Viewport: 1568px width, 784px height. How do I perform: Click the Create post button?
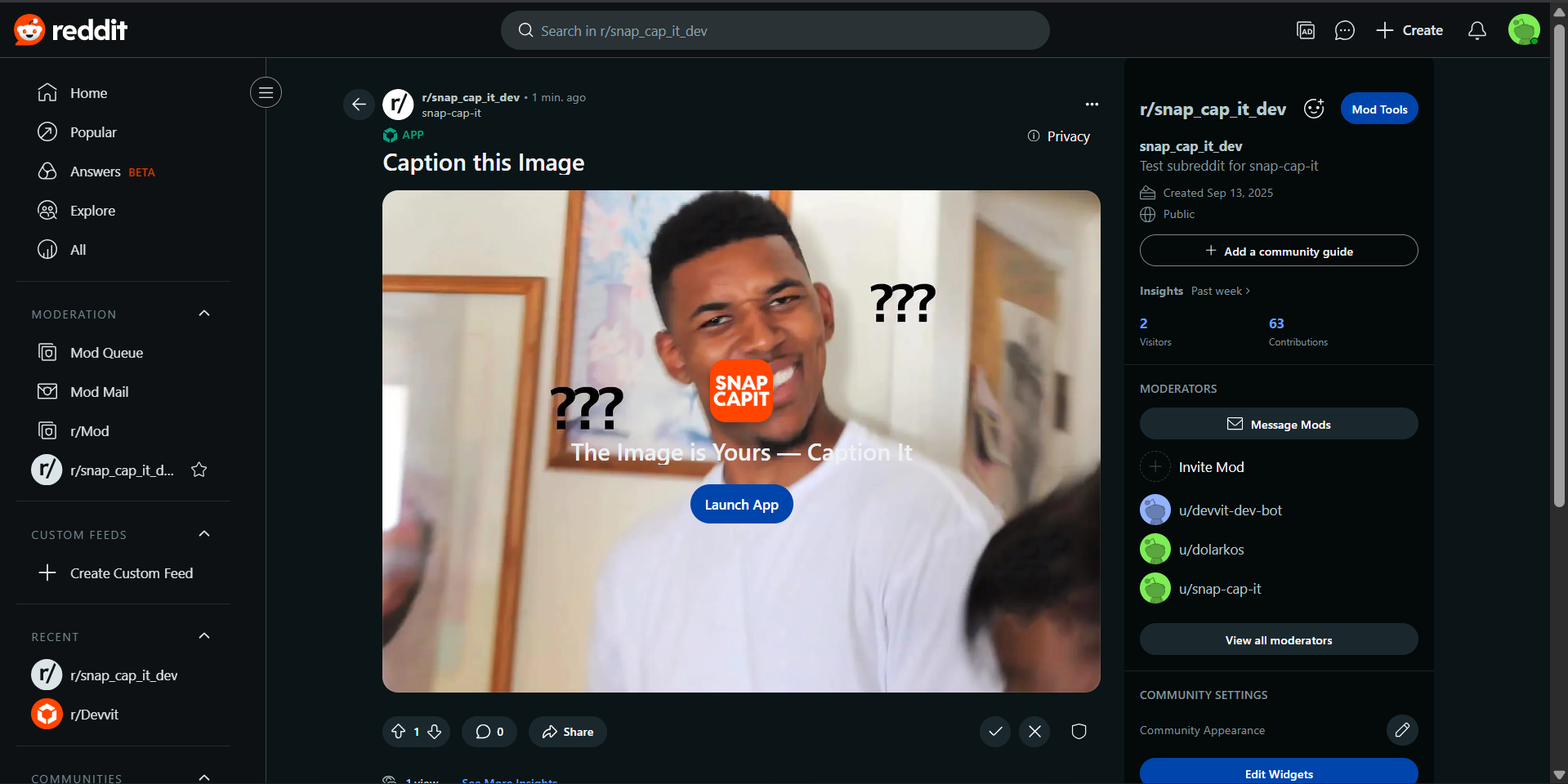(1409, 30)
